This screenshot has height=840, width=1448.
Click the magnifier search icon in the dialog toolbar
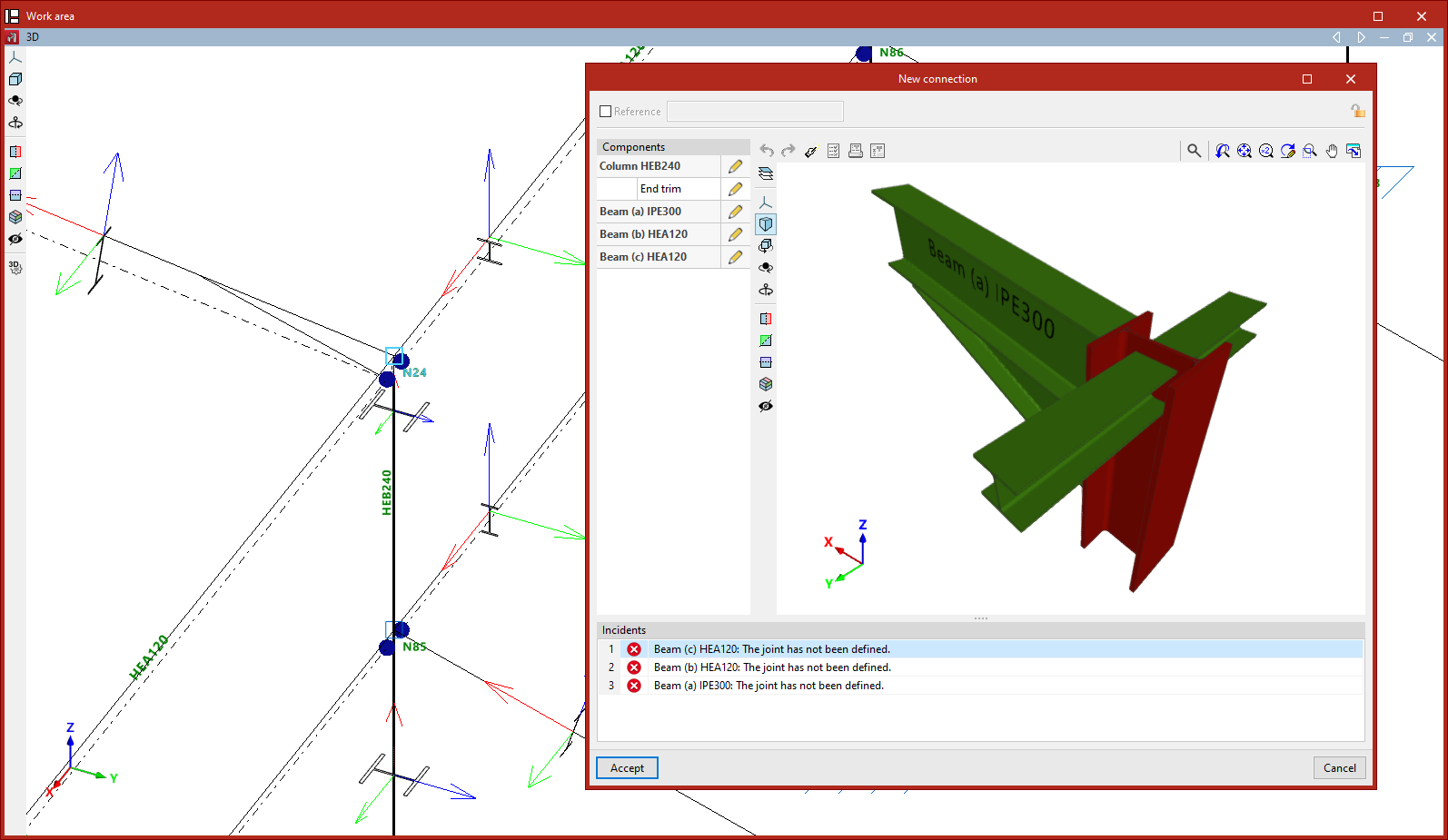click(1194, 151)
